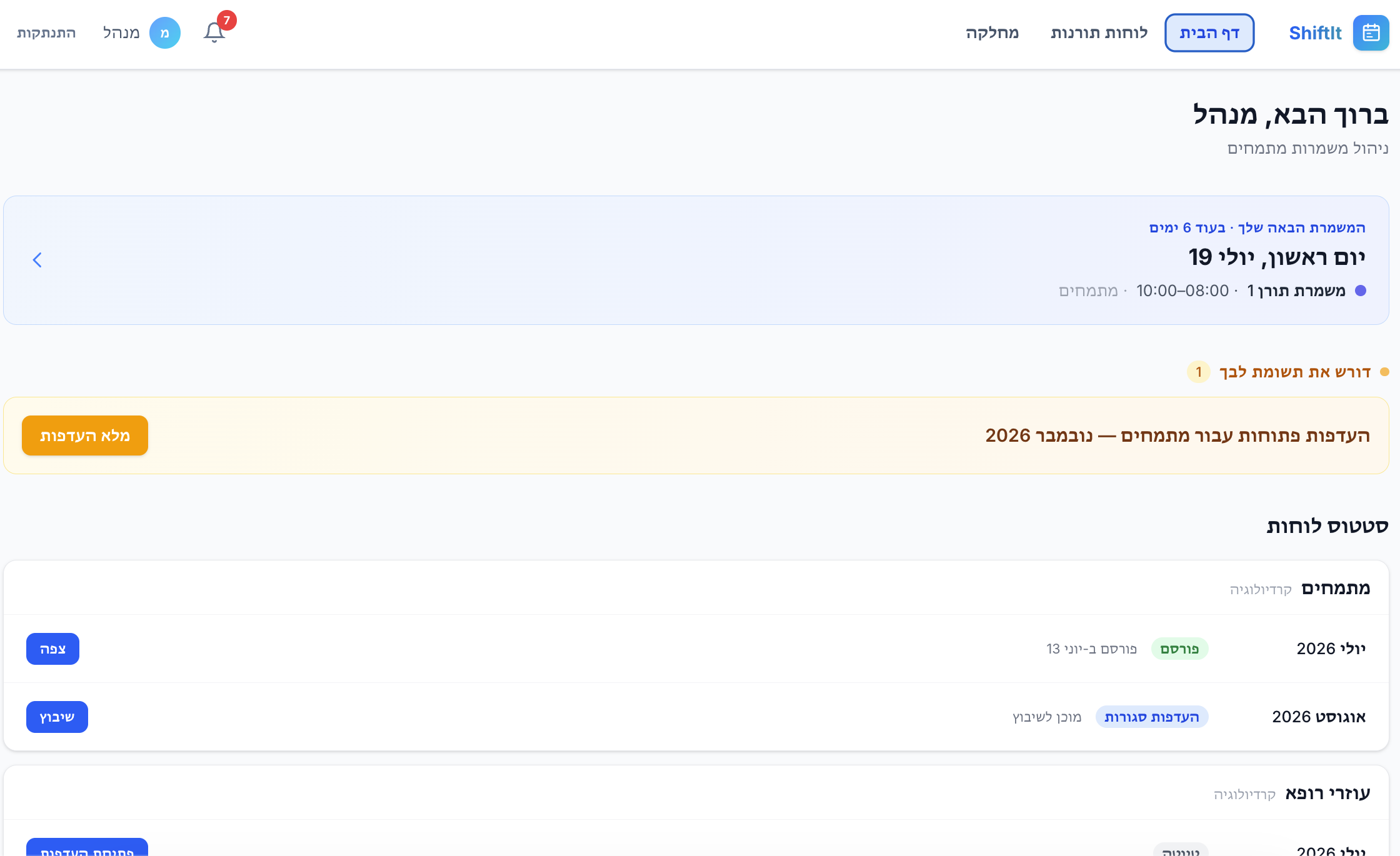Click the העדפות סגורות status badge

(x=1152, y=717)
